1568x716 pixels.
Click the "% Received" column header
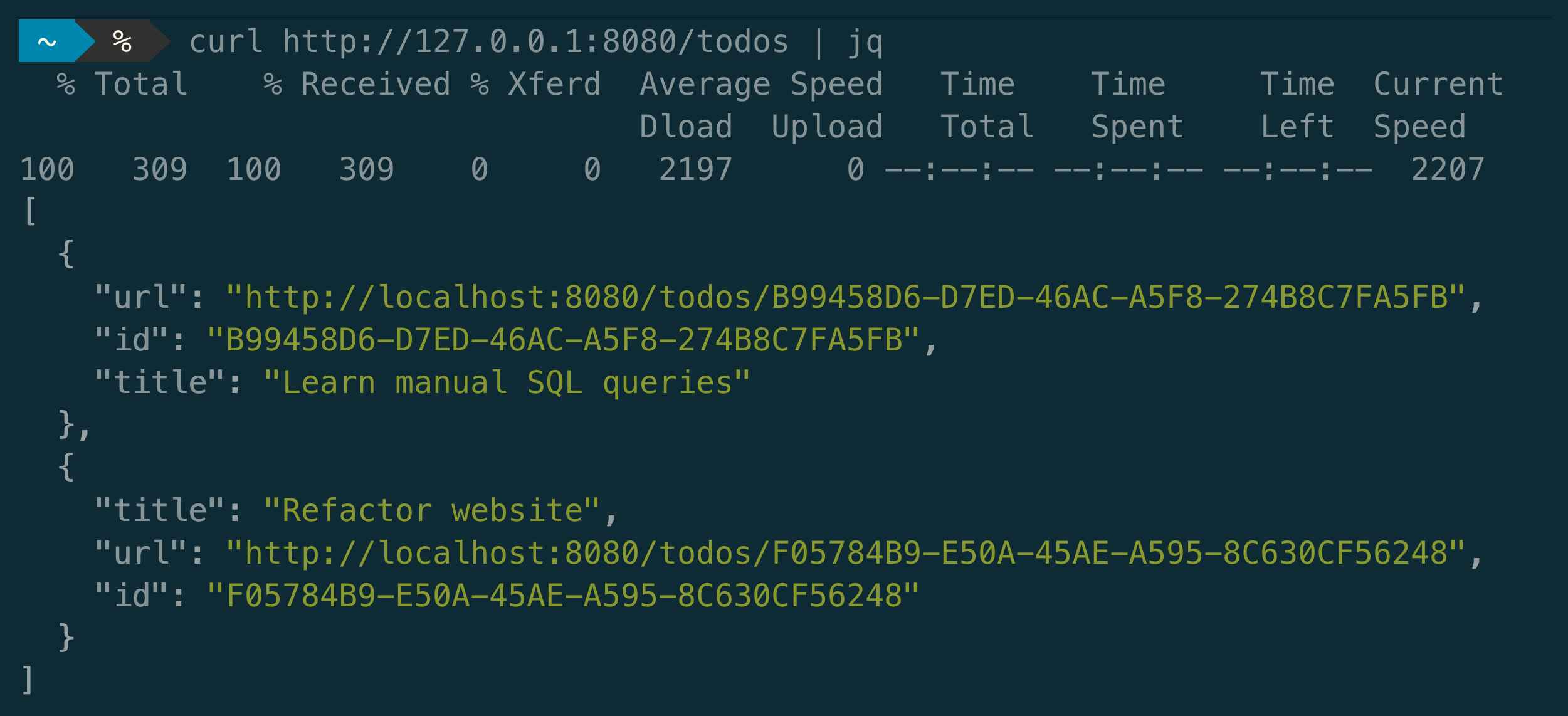tap(356, 84)
